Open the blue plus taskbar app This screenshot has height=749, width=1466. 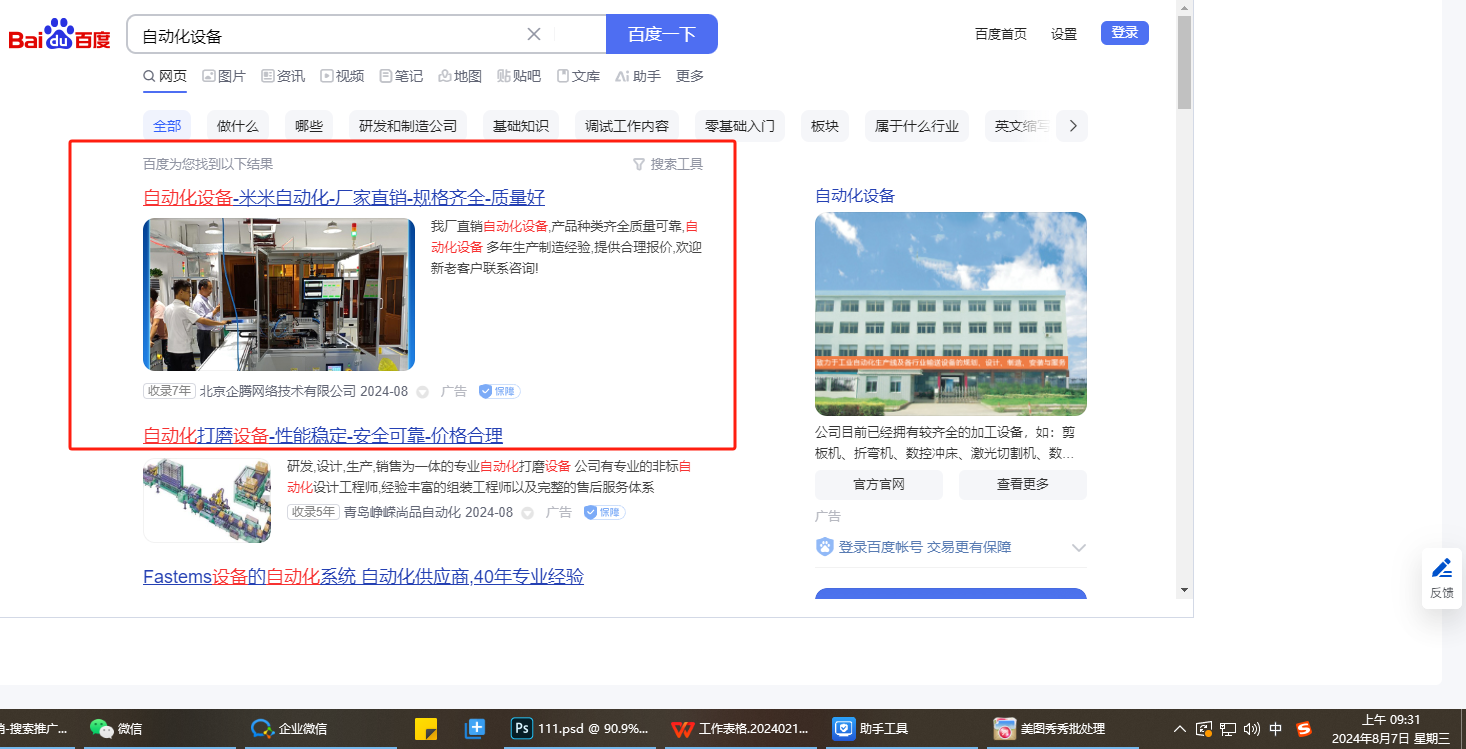475,728
